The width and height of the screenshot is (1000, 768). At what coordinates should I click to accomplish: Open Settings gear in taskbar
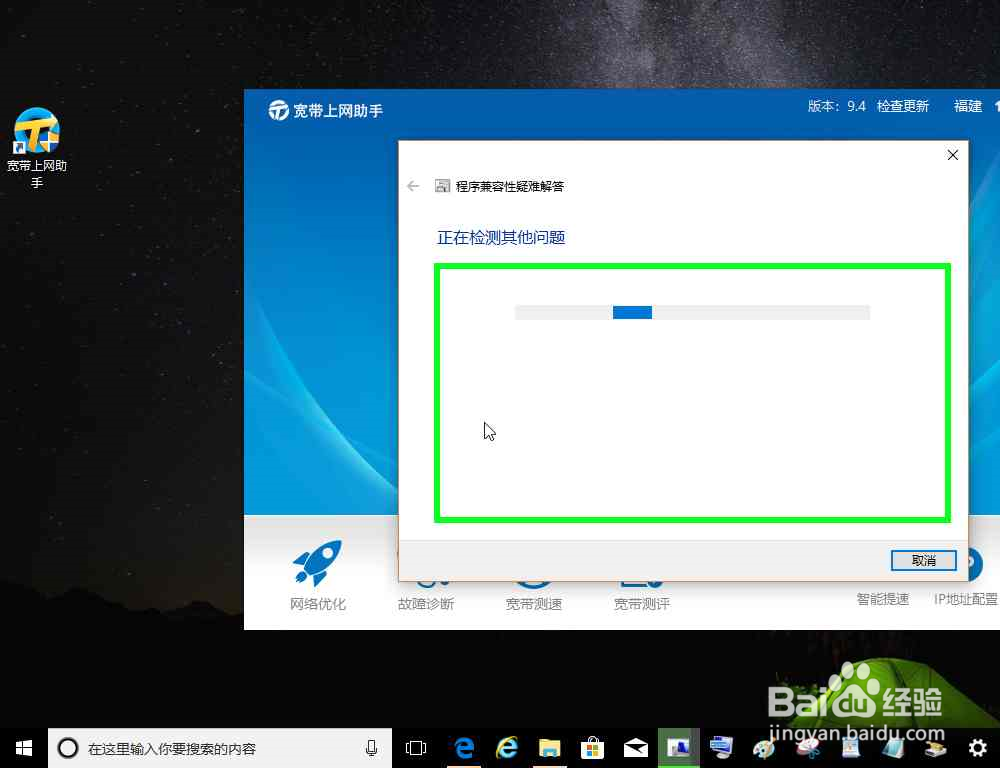coord(977,748)
